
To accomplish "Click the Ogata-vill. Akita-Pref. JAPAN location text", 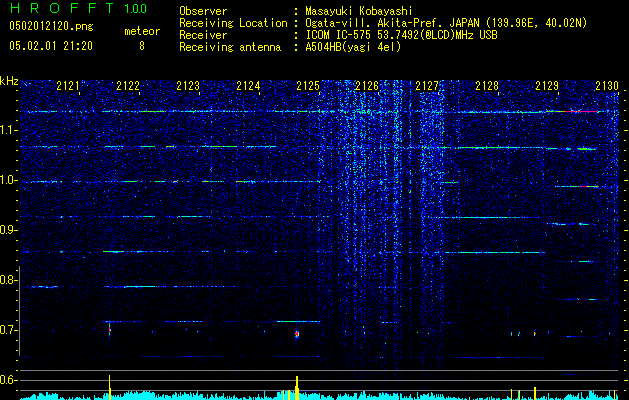I will (x=446, y=23).
